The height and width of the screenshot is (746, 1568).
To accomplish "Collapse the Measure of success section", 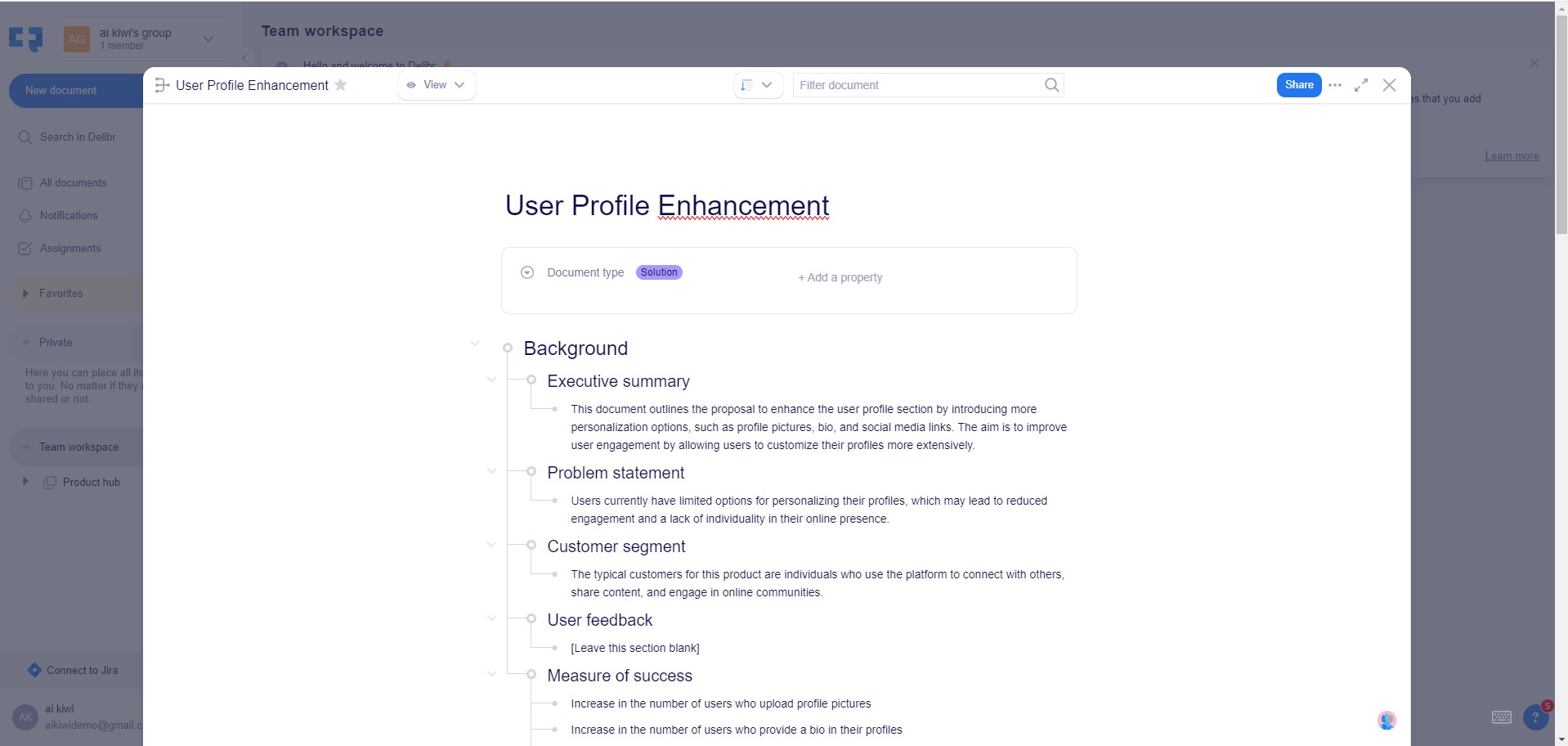I will (x=491, y=674).
